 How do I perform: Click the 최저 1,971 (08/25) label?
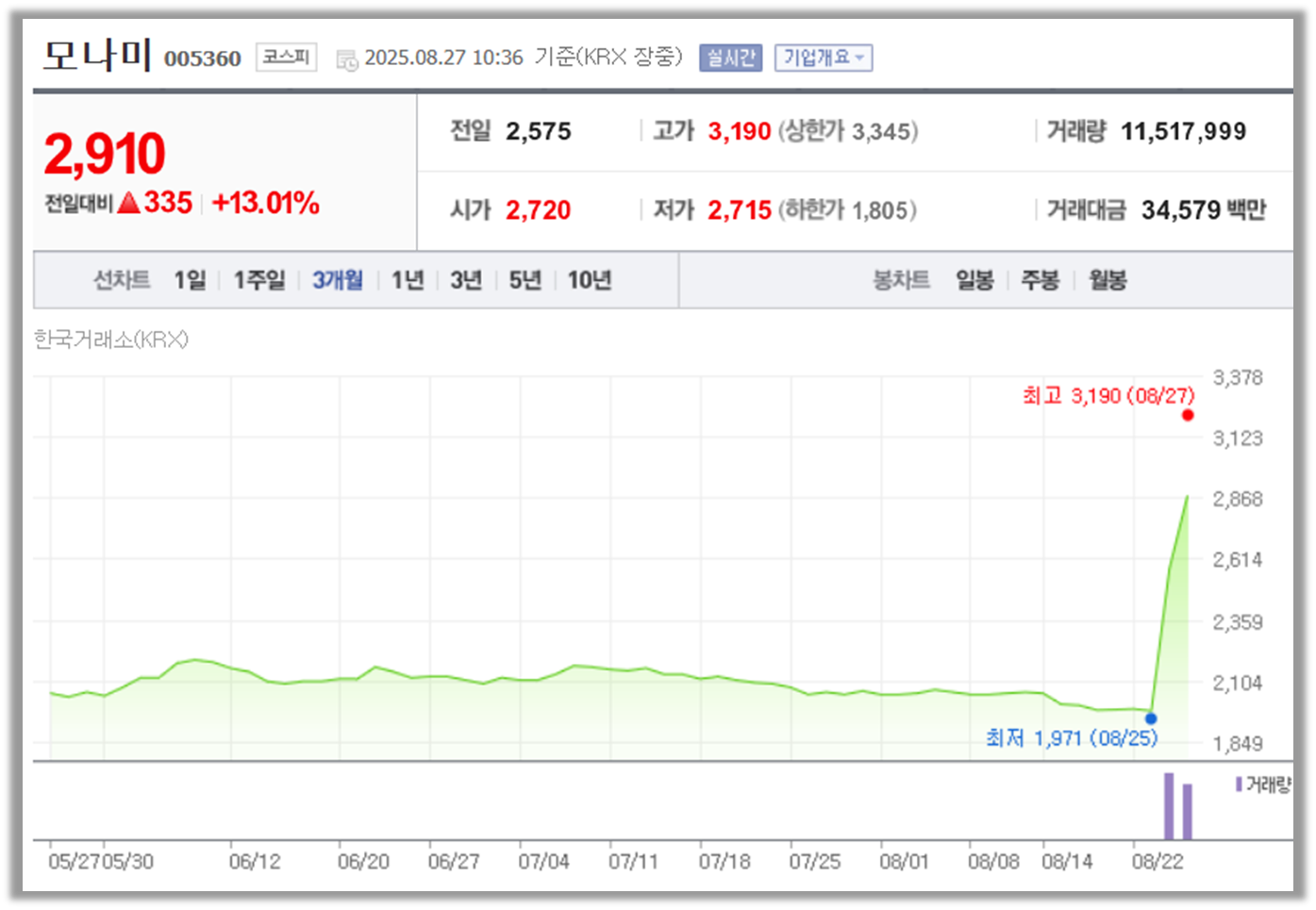[1072, 737]
